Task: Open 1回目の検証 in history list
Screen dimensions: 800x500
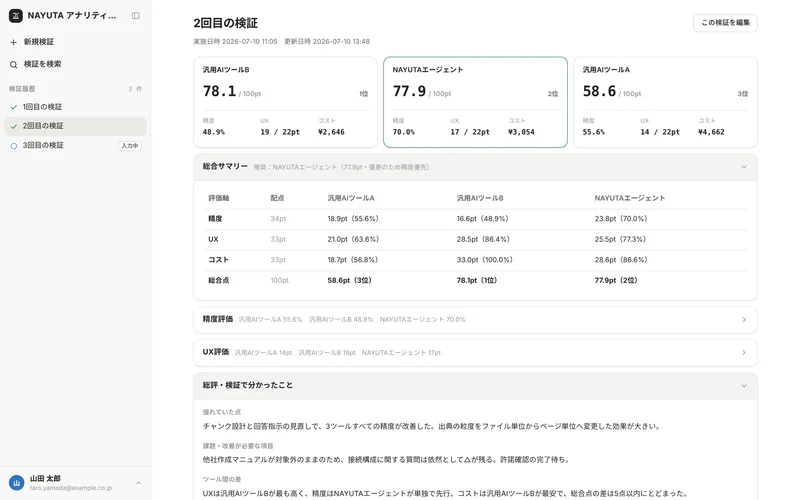Action: pos(76,107)
